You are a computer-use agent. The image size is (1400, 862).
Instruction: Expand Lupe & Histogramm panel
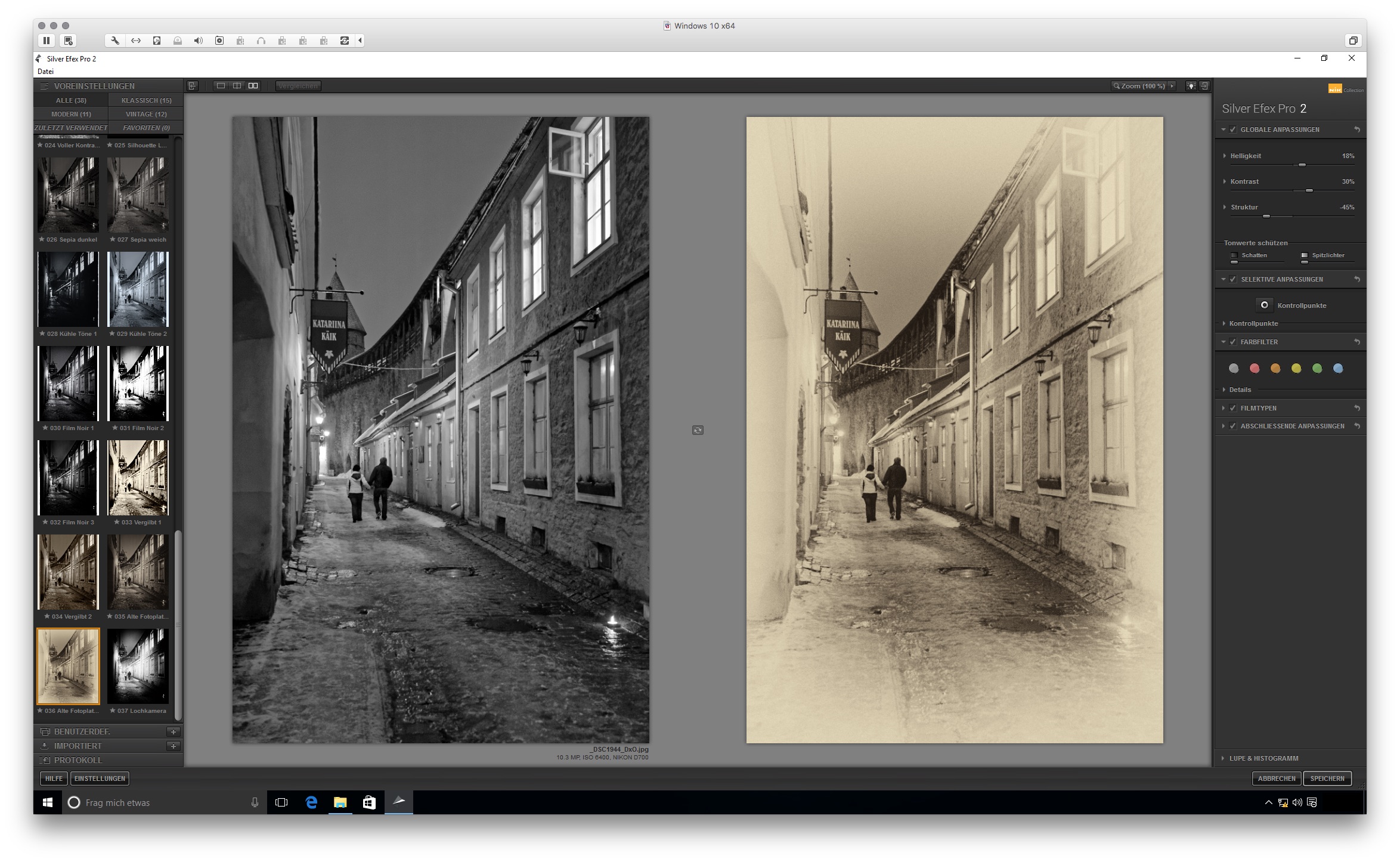click(x=1224, y=758)
